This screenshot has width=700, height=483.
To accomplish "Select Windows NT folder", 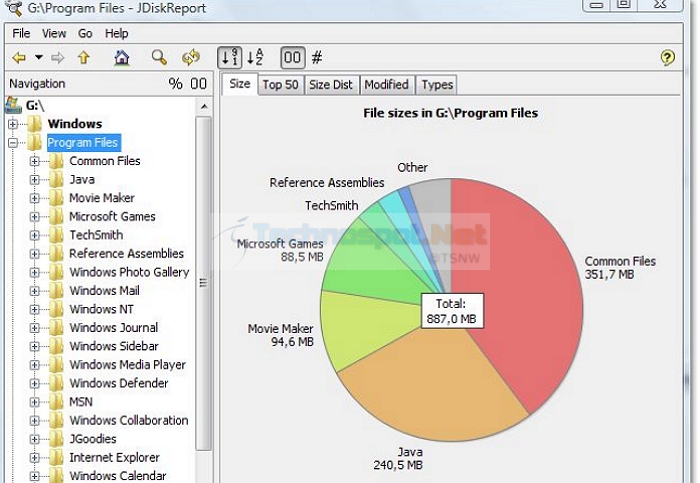I will click(101, 309).
